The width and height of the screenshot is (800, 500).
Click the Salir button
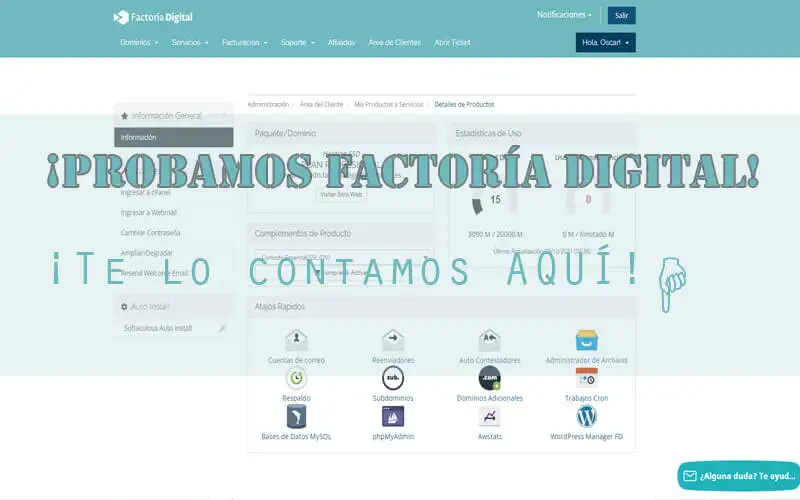[x=621, y=15]
